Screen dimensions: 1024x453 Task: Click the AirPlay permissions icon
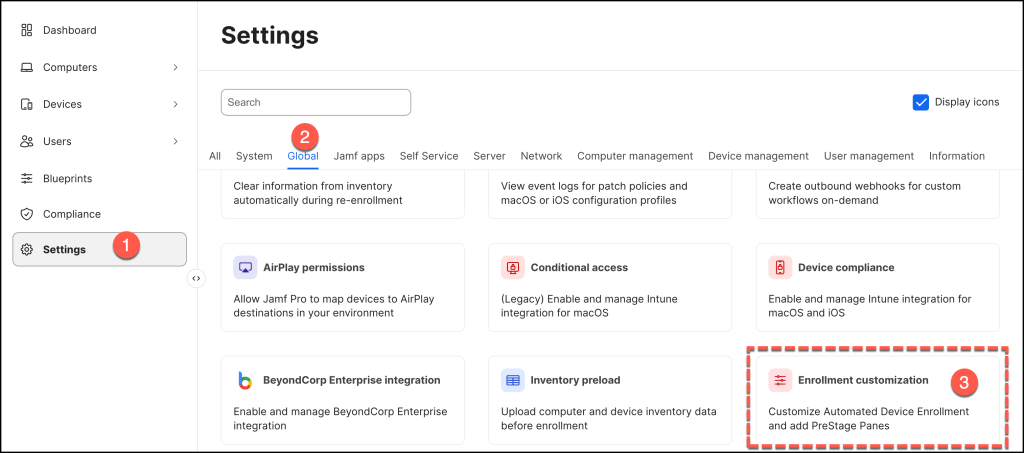click(x=245, y=268)
